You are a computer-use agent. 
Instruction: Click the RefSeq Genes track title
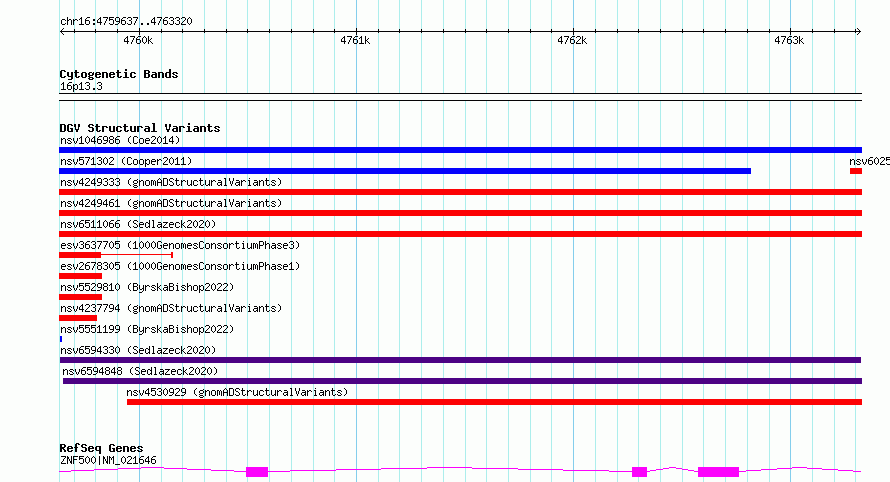(101, 448)
